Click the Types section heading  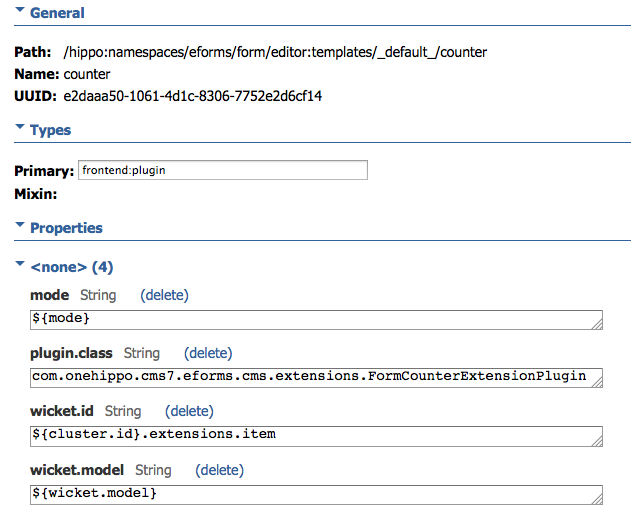pyautogui.click(x=51, y=130)
